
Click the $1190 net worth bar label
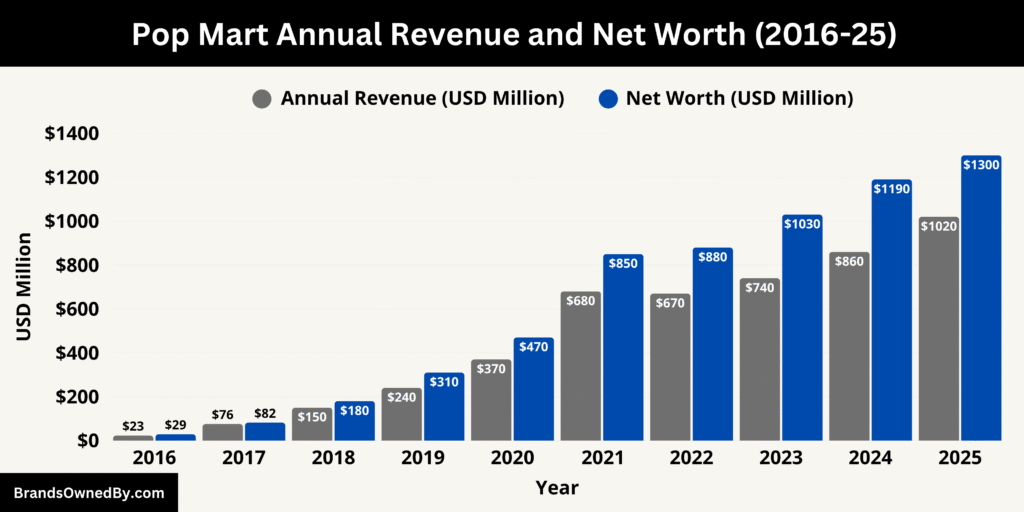pos(892,189)
